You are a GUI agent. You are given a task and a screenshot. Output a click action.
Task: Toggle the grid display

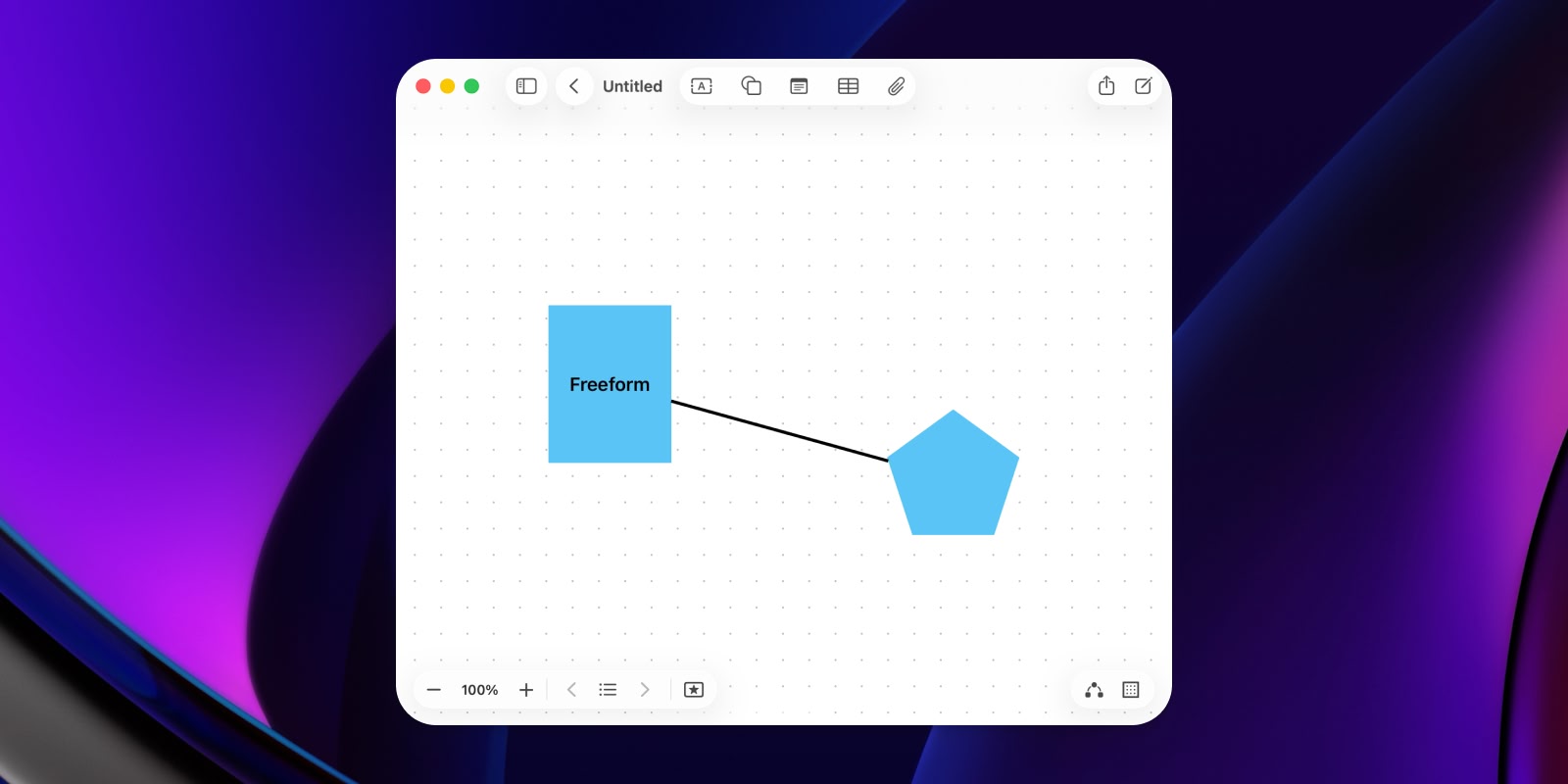coord(1130,690)
